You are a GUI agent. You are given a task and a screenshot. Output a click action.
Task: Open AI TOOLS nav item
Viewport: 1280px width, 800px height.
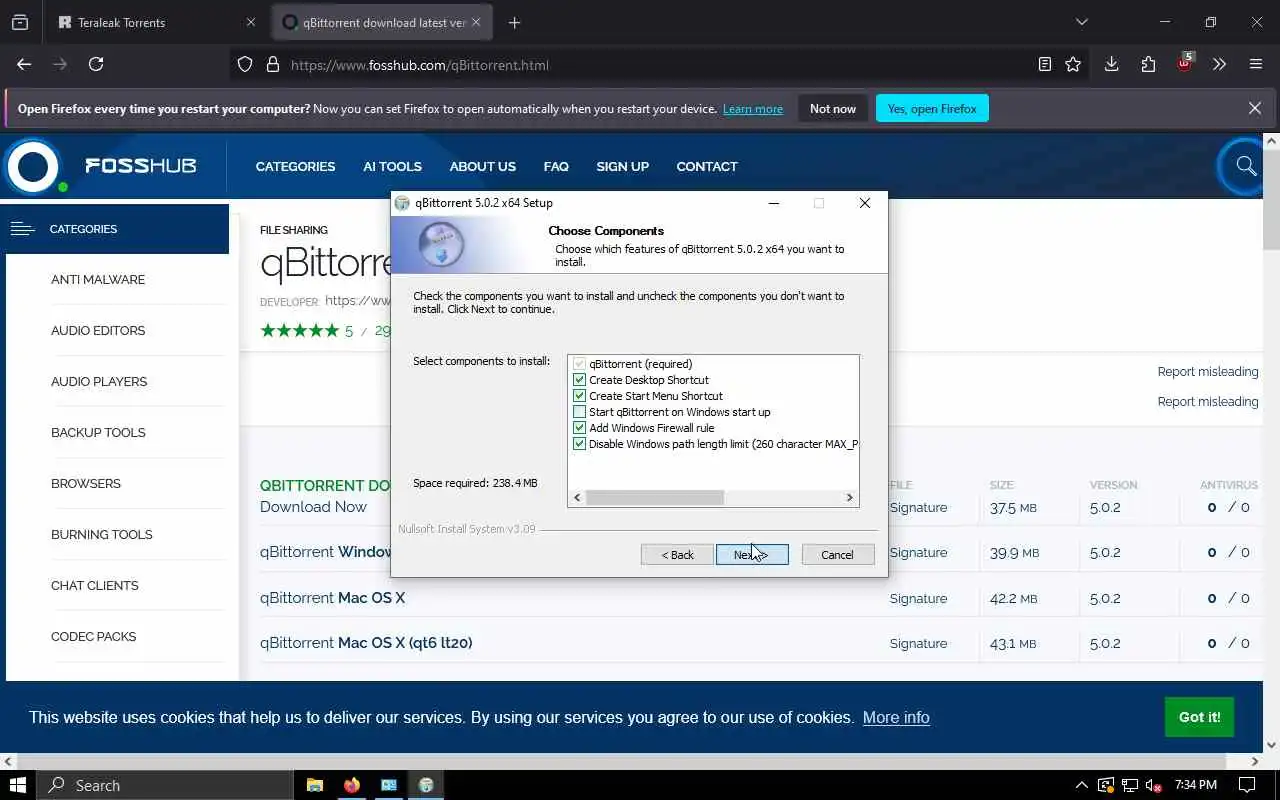[x=392, y=166]
